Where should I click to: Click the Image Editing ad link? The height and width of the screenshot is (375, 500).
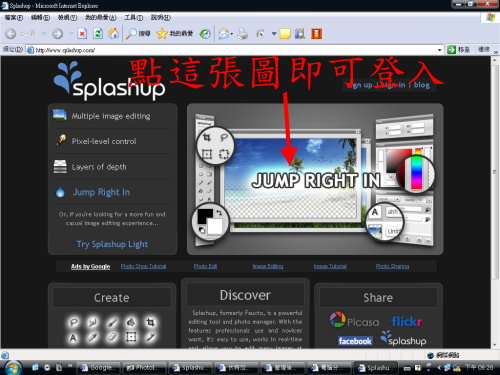click(x=268, y=266)
